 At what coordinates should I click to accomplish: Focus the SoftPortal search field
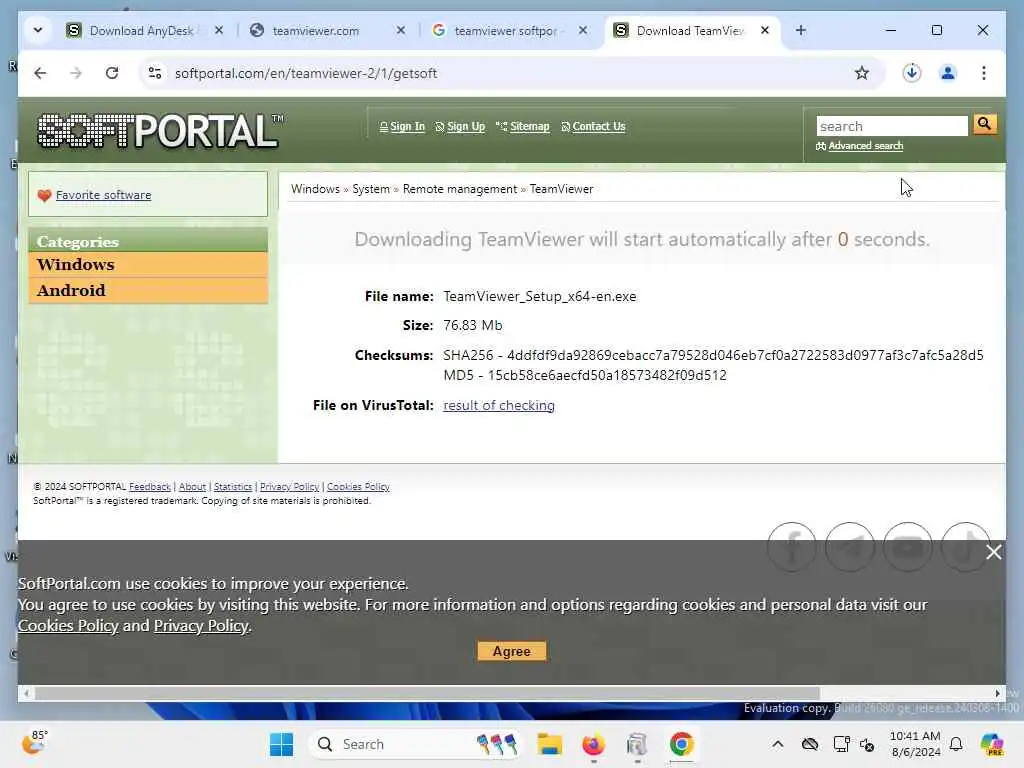pyautogui.click(x=891, y=125)
